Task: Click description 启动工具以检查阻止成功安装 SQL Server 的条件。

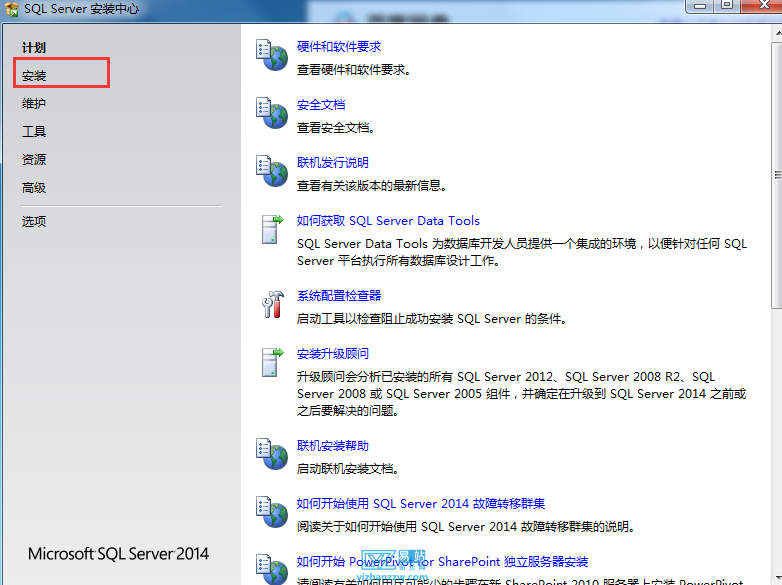Action: click(432, 319)
